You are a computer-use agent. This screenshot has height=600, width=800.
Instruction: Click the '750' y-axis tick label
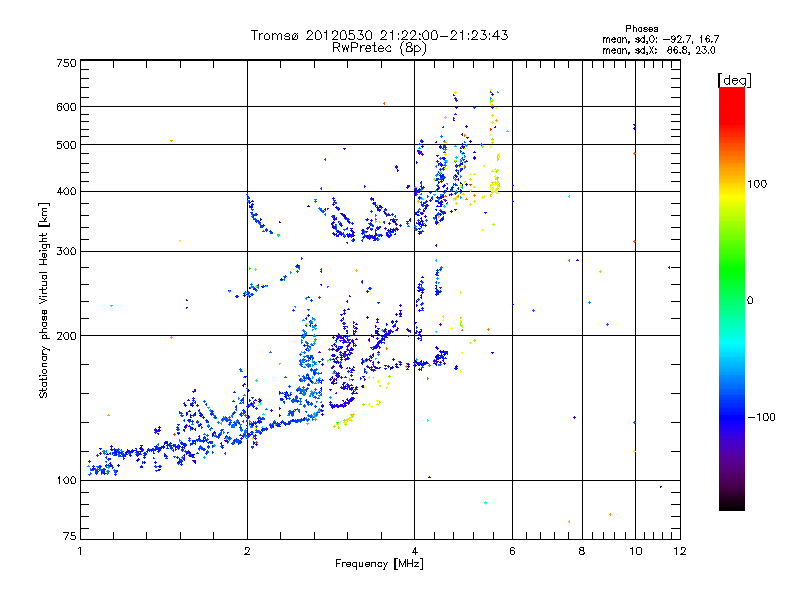pyautogui.click(x=67, y=63)
